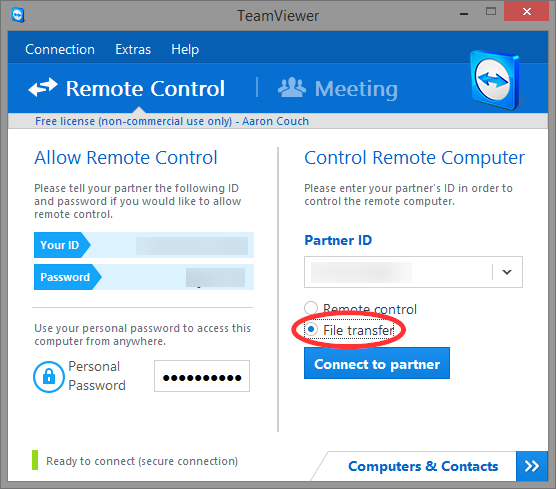Click the Personal Password lock icon
556x489 pixels.
click(49, 377)
